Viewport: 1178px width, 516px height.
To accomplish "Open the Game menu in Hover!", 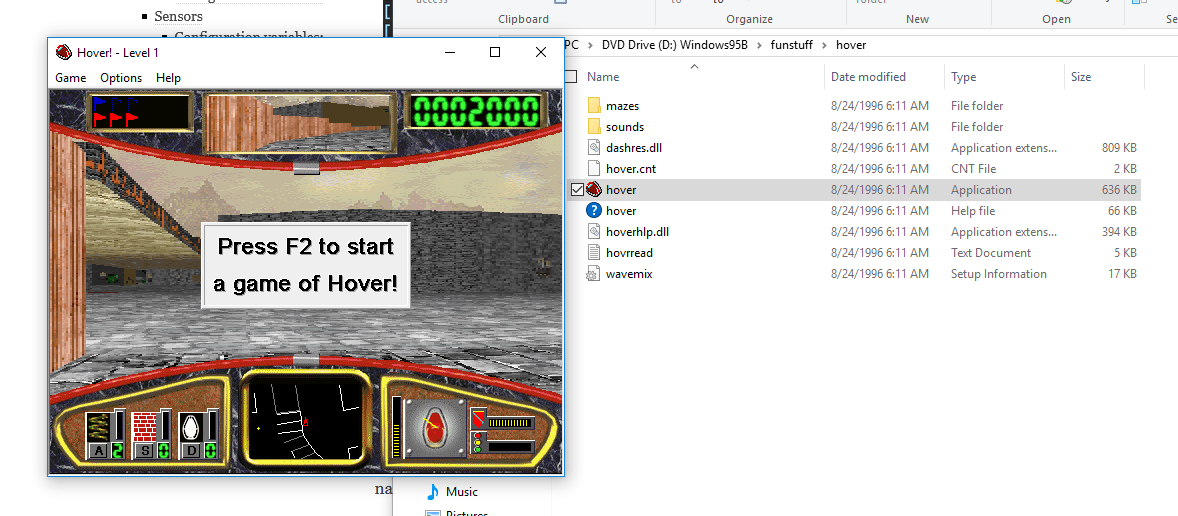I will click(x=71, y=77).
